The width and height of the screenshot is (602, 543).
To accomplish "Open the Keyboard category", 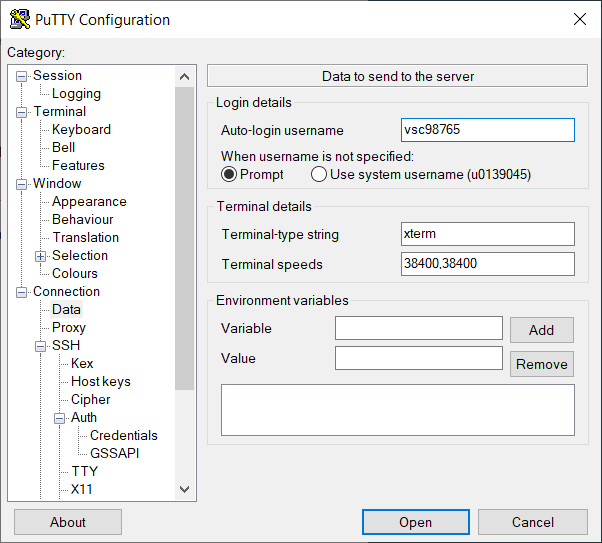I will 81,129.
